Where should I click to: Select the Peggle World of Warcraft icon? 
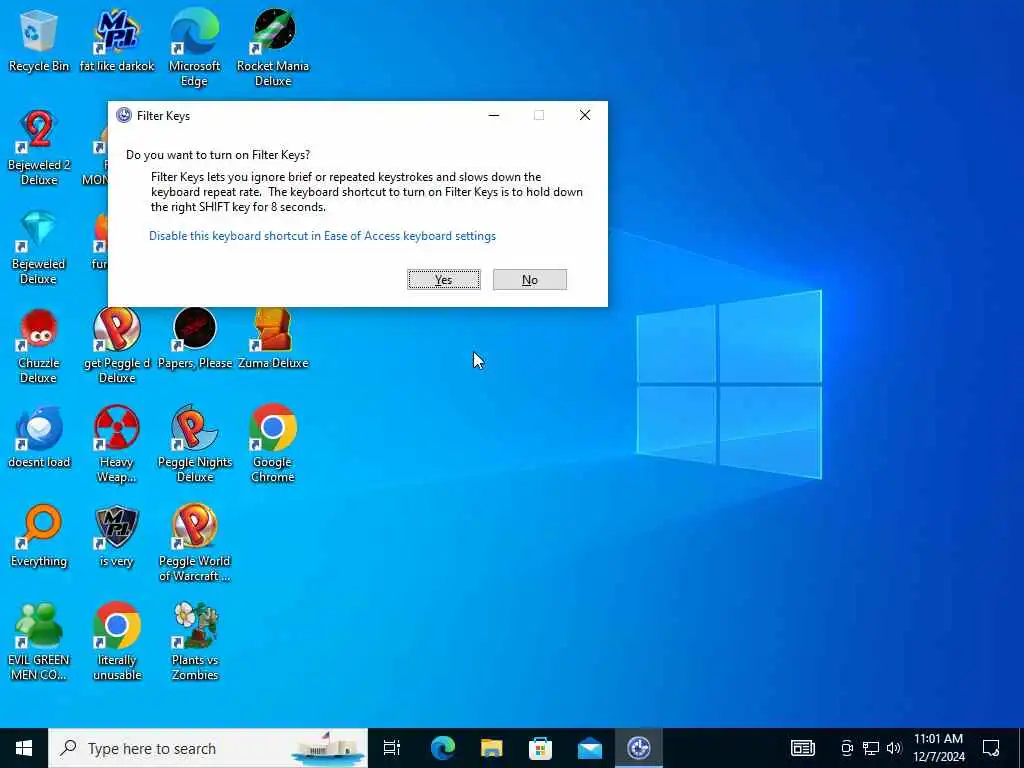click(195, 543)
